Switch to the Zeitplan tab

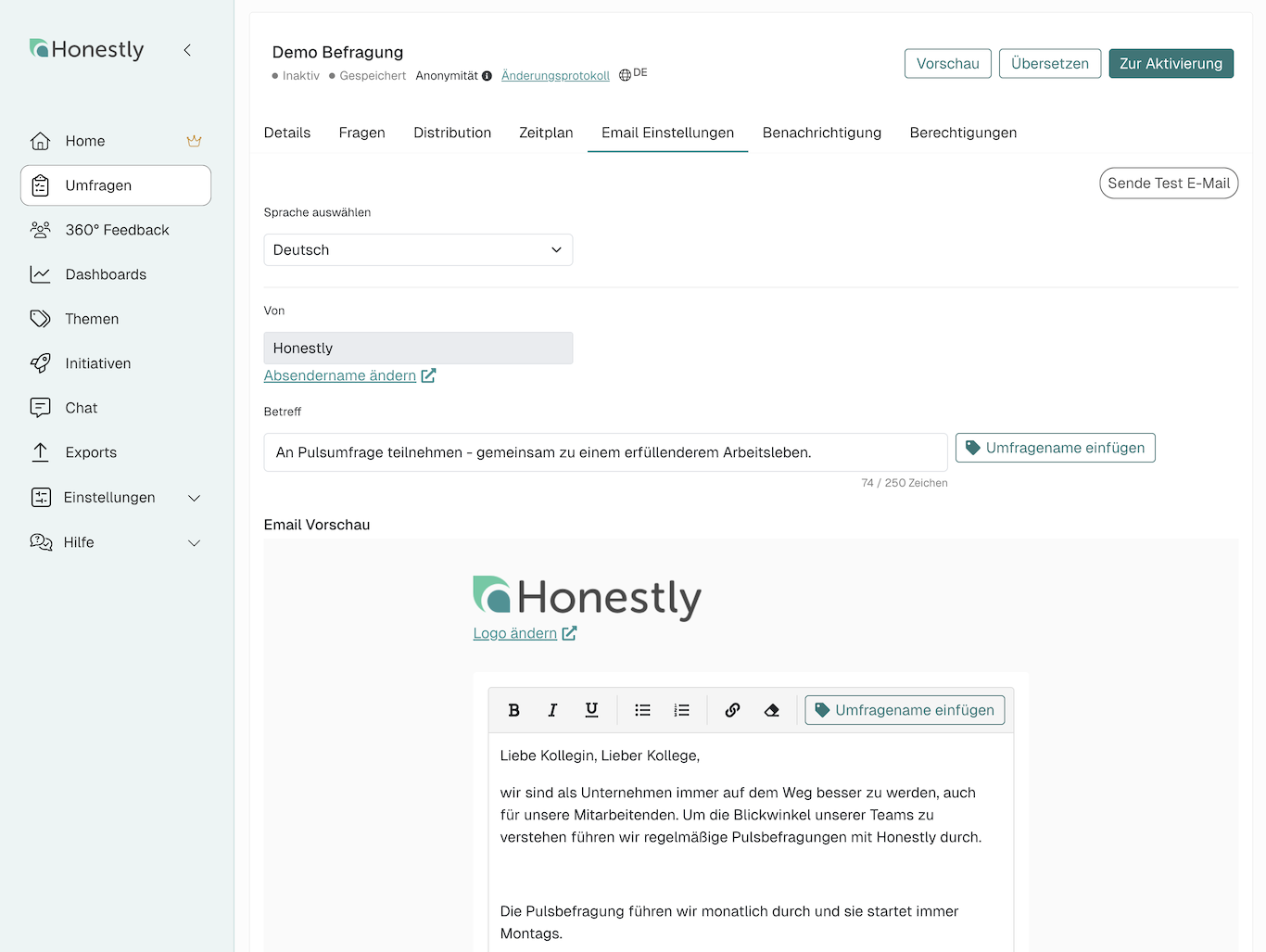(546, 133)
